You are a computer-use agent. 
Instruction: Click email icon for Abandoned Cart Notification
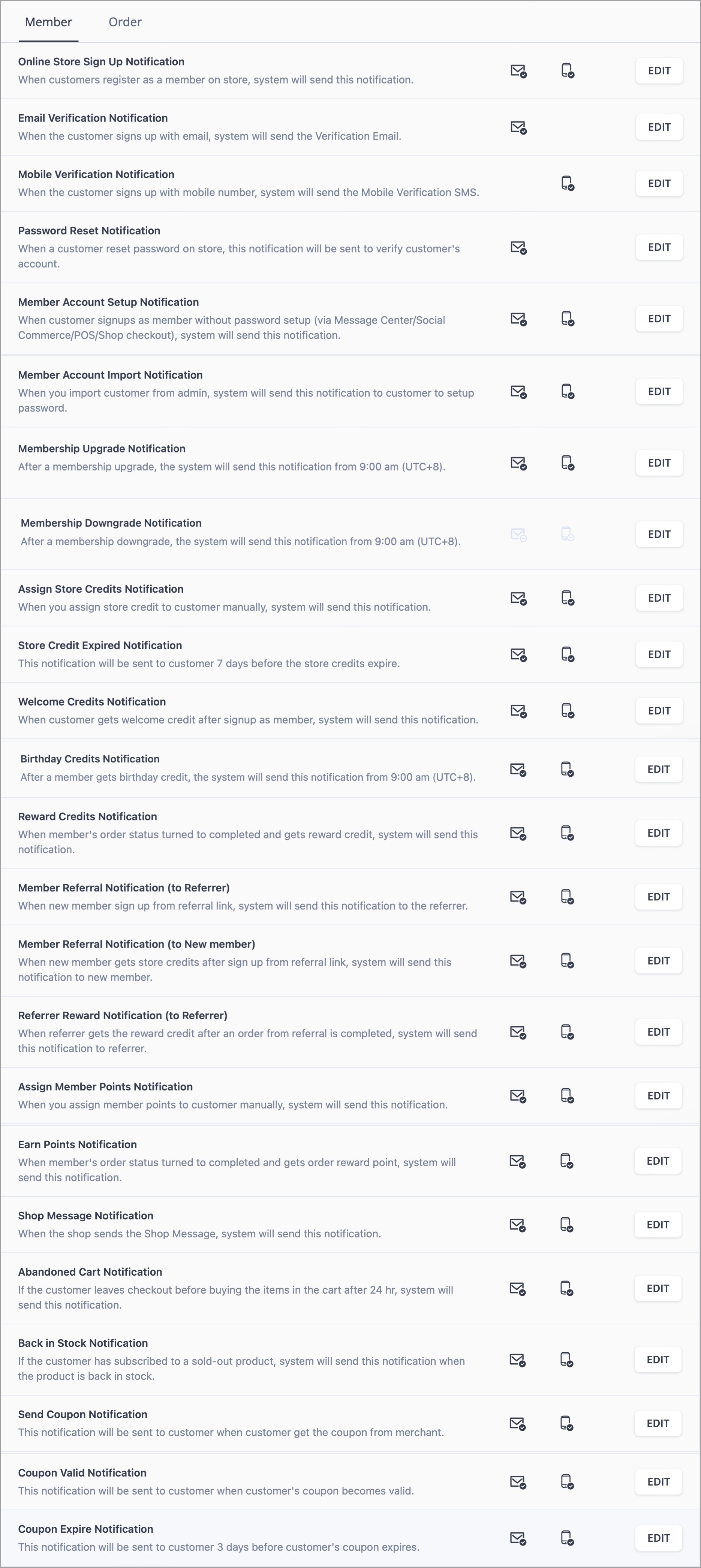(x=517, y=1289)
